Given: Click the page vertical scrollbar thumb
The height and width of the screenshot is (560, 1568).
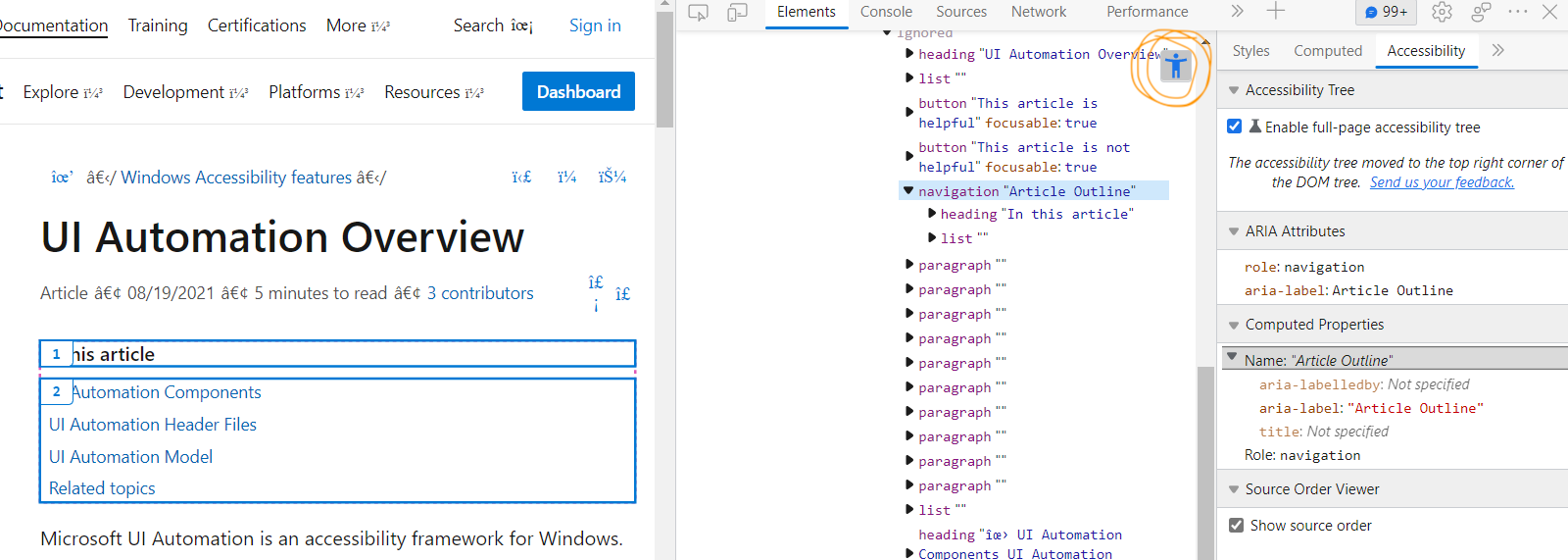Looking at the screenshot, I should pyautogui.click(x=664, y=69).
